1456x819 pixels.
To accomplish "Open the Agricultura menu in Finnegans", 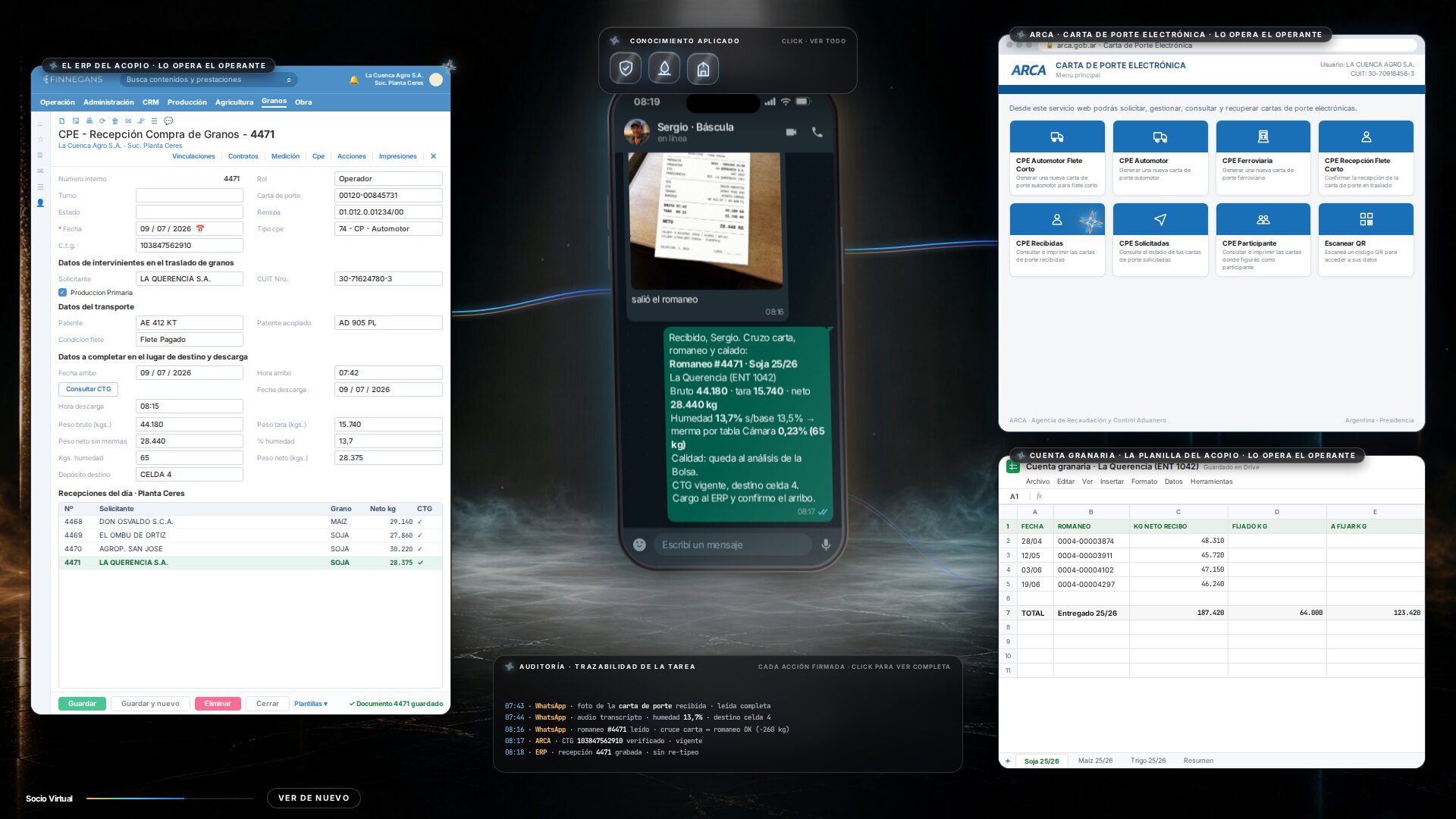I will pyautogui.click(x=234, y=102).
